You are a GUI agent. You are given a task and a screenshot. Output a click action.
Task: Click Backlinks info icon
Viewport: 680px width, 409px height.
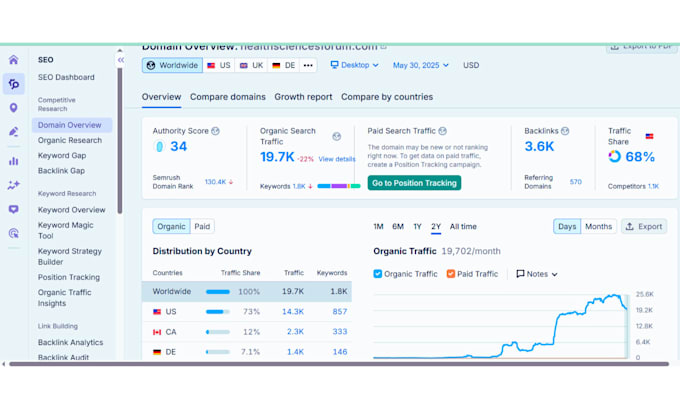pos(565,131)
